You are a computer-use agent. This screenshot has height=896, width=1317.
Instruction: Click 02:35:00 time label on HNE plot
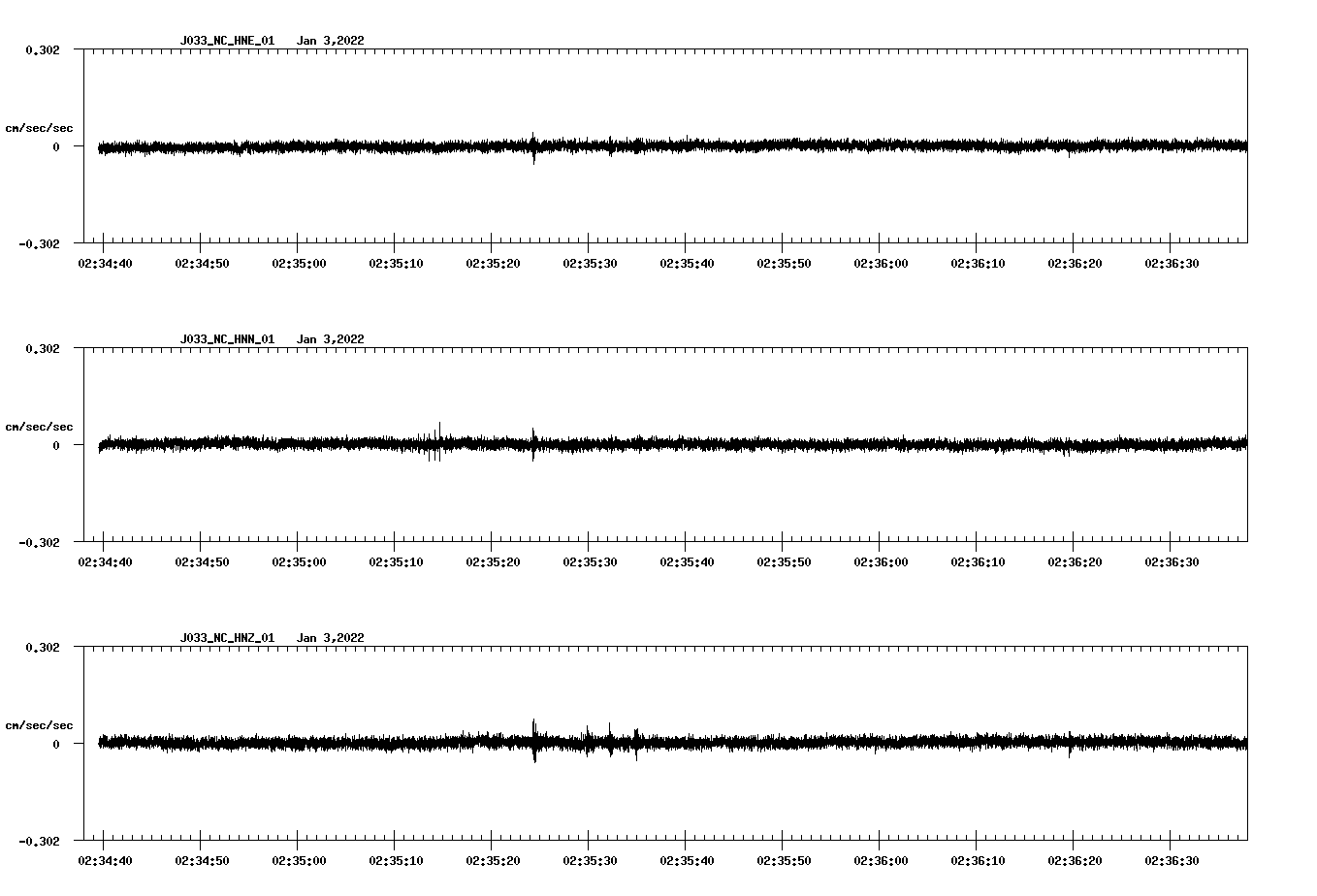coord(299,264)
